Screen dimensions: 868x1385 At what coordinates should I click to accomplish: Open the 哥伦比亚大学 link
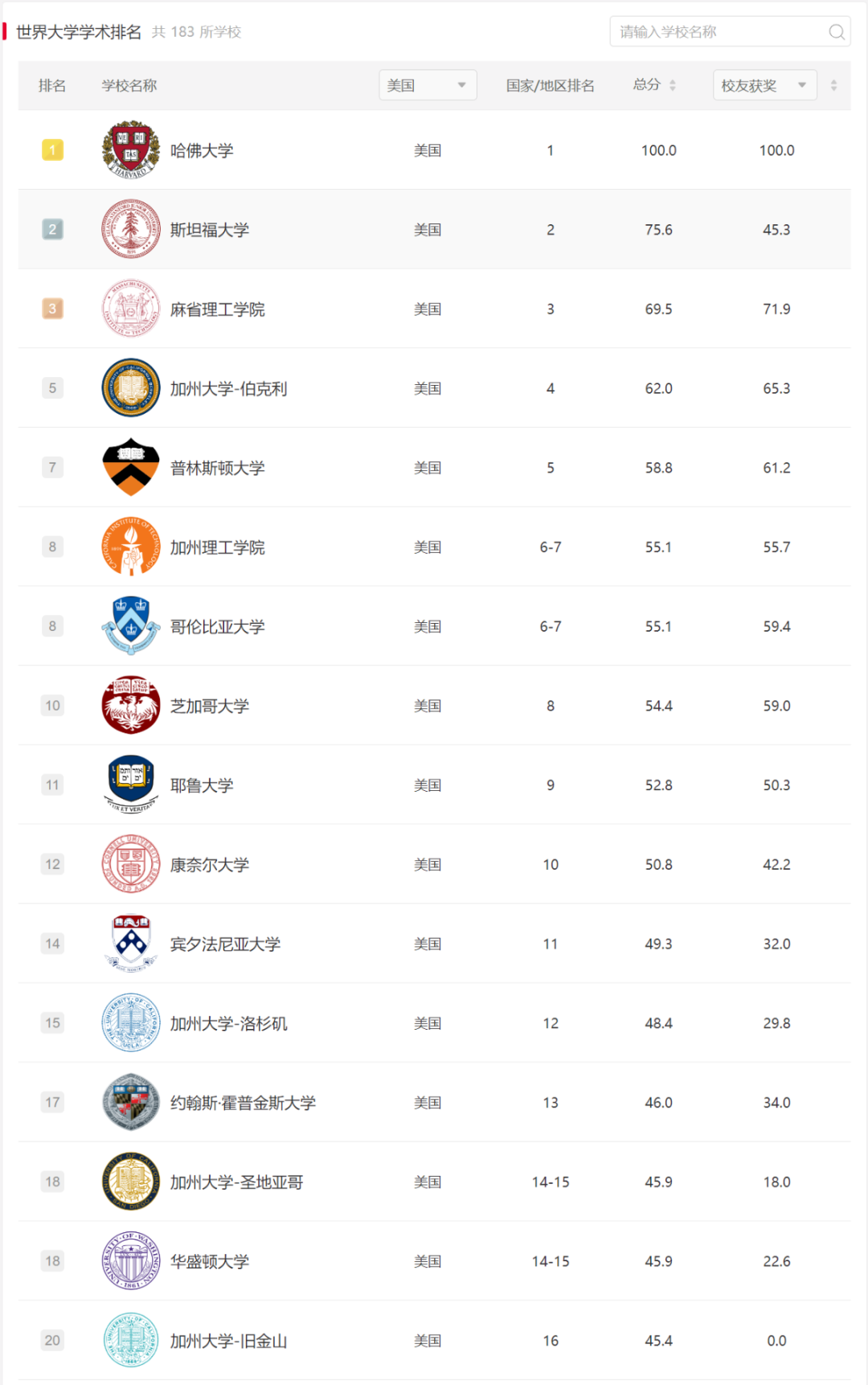click(x=218, y=626)
